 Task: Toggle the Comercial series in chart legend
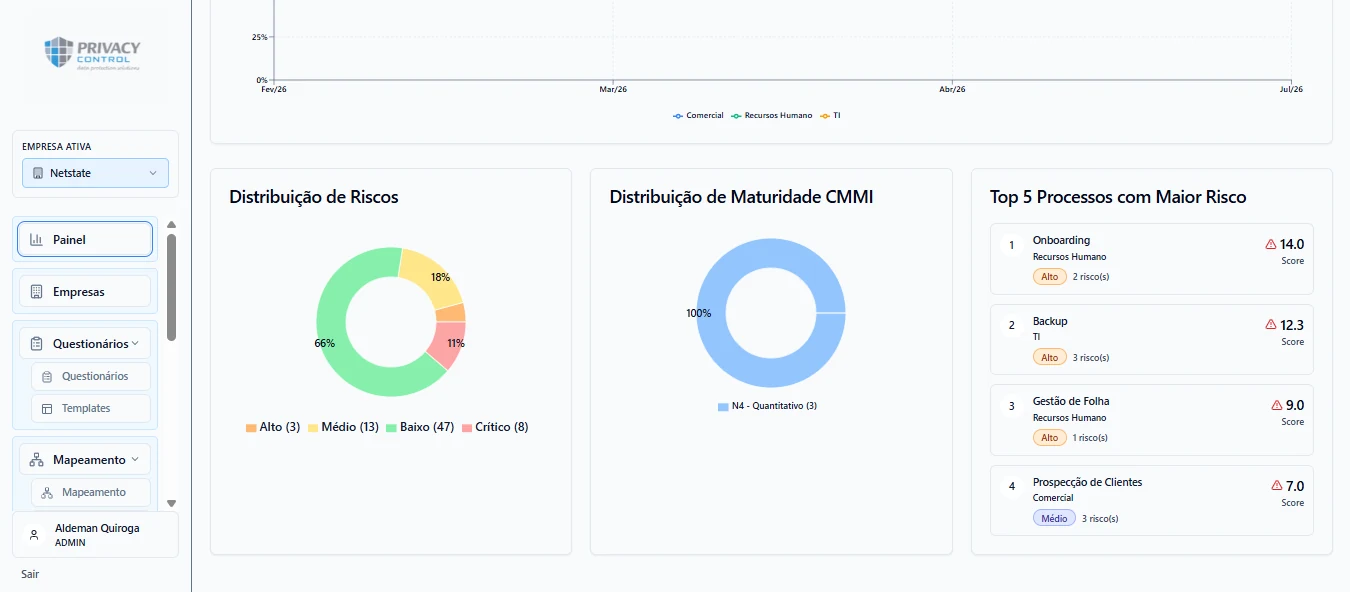(x=698, y=116)
